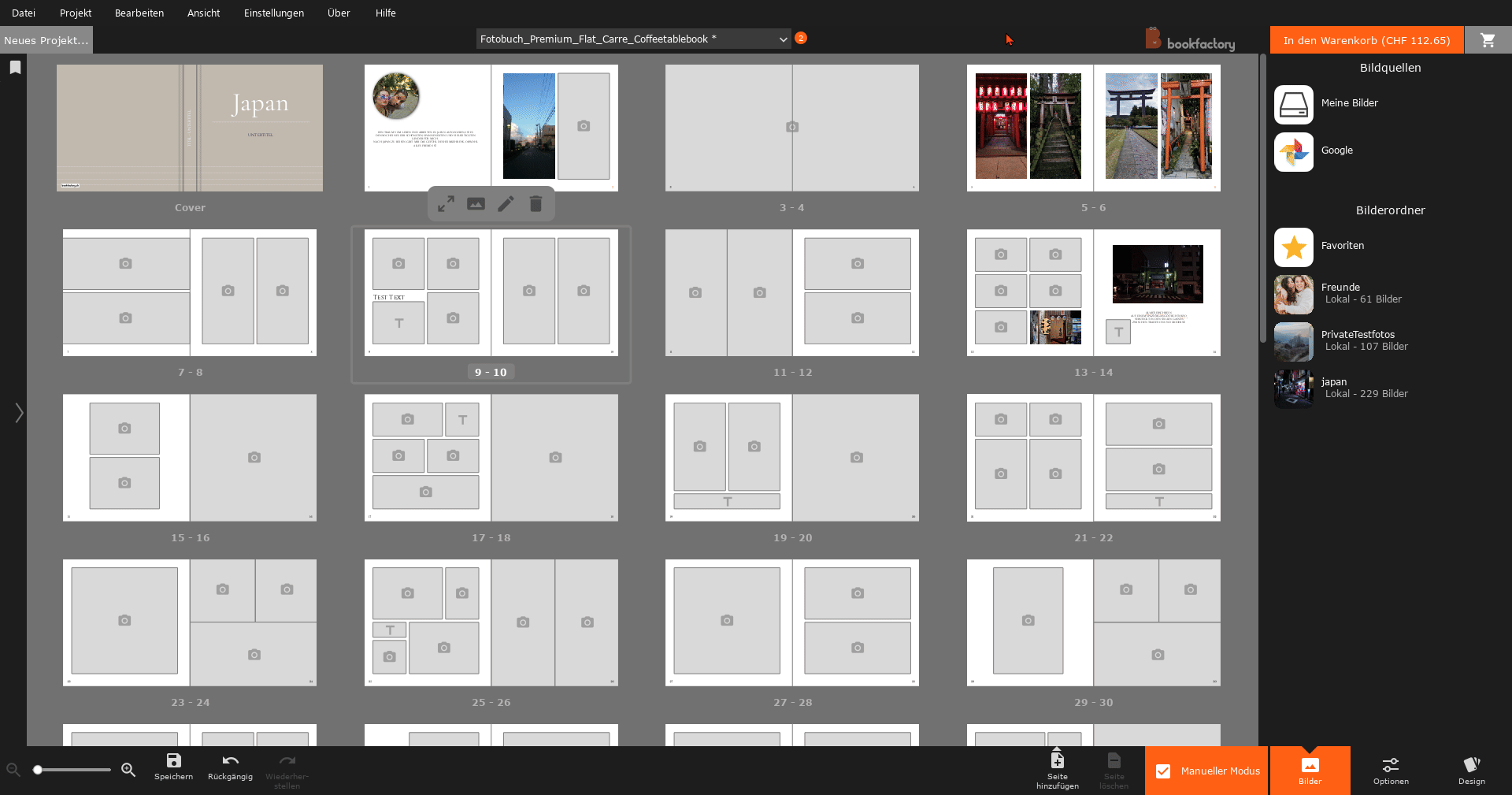Edit spread 9-10 with the pencil icon
Image resolution: width=1512 pixels, height=795 pixels.
[506, 204]
